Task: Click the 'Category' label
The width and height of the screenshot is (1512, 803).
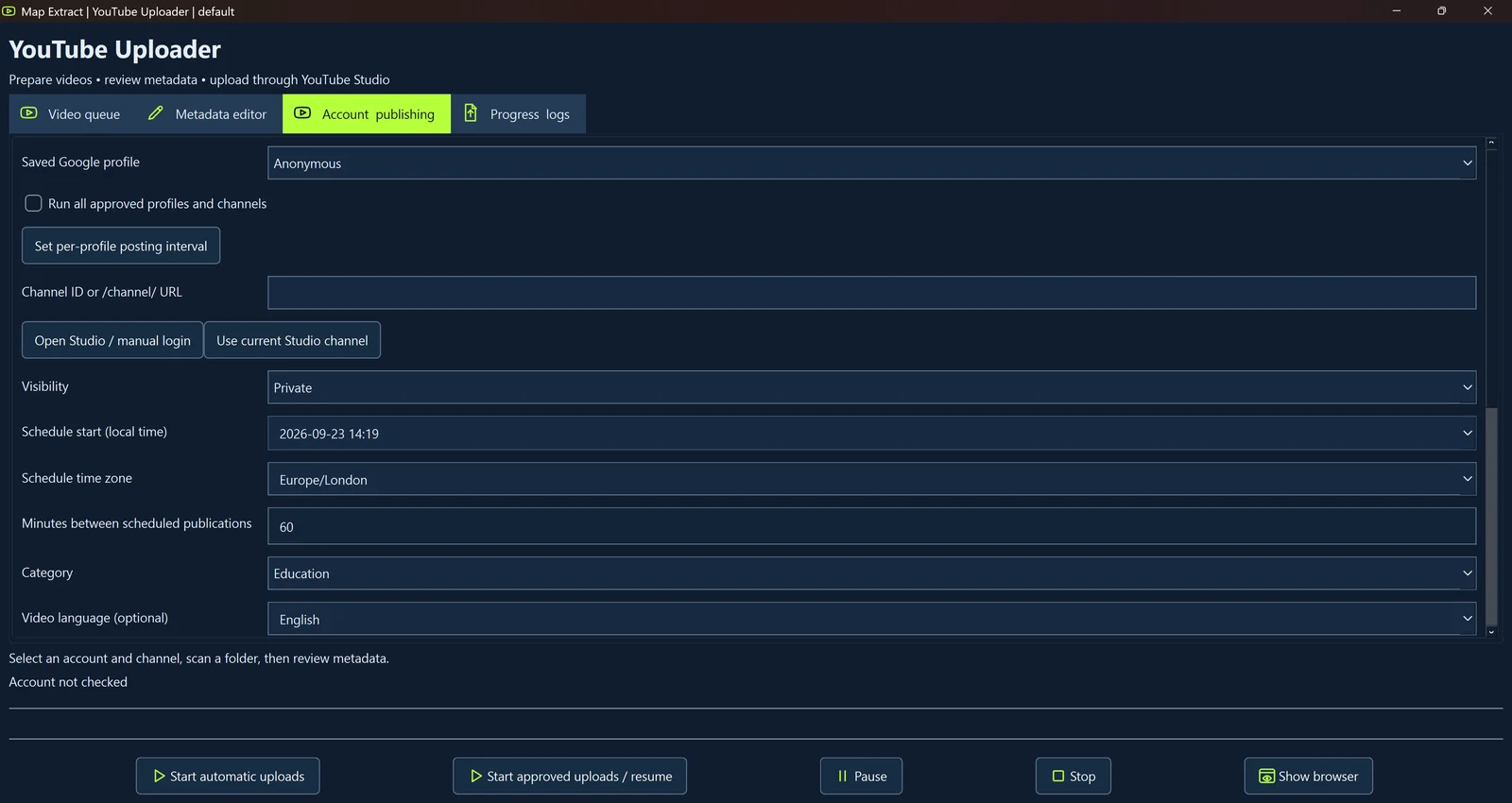Action: [x=46, y=572]
